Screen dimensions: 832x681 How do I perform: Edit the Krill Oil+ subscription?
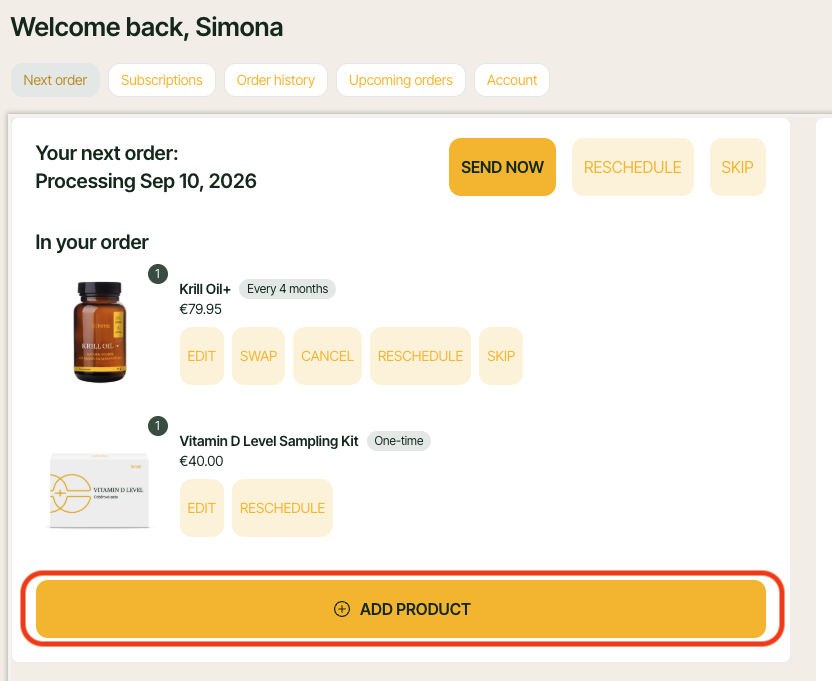pos(202,356)
